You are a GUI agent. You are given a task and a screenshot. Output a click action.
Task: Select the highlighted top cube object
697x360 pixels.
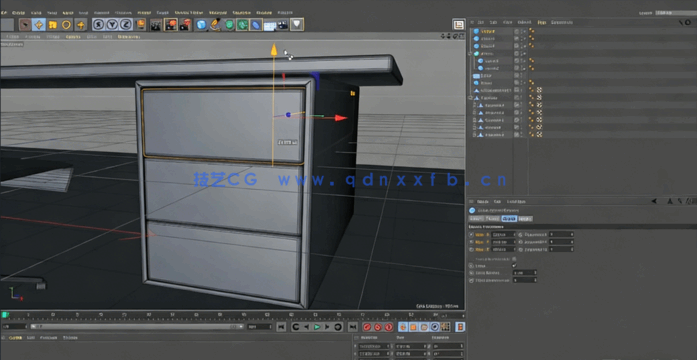489,31
